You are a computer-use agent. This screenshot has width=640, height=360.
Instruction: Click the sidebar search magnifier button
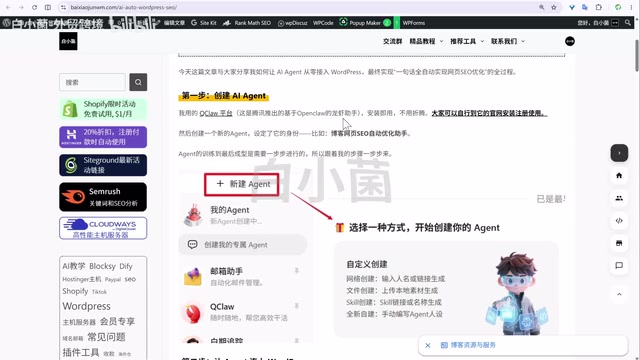tap(138, 82)
